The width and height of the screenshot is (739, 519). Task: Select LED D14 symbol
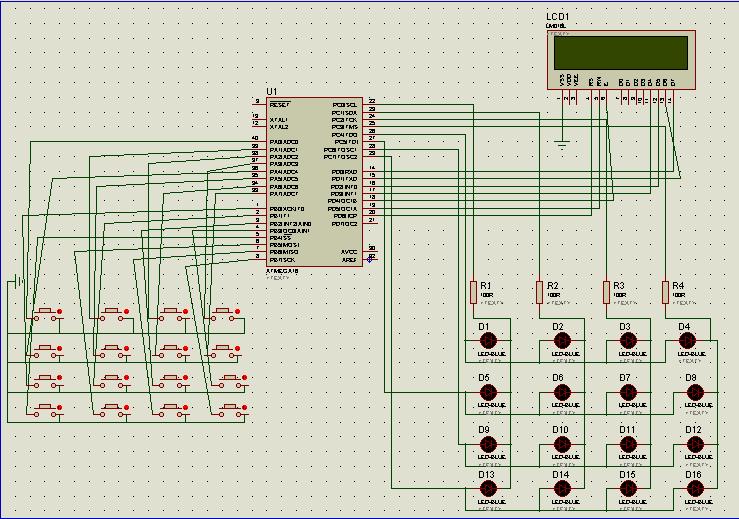(x=562, y=488)
